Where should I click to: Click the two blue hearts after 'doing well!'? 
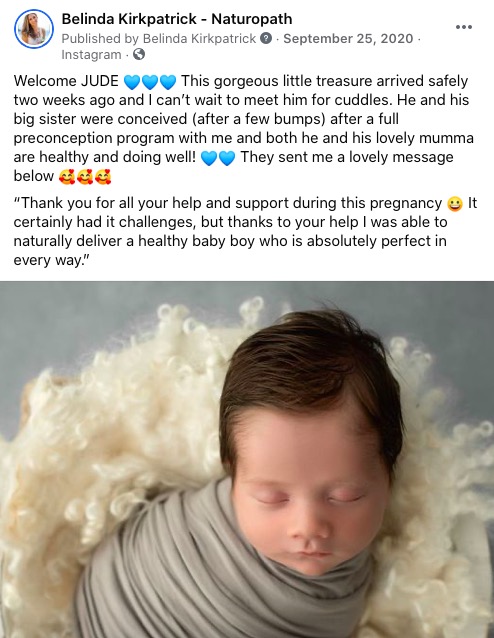tap(218, 158)
